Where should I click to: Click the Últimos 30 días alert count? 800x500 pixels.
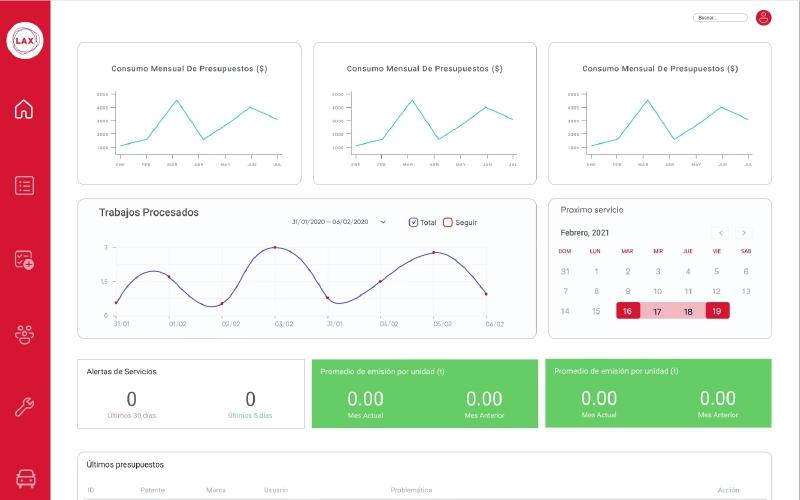click(x=132, y=399)
